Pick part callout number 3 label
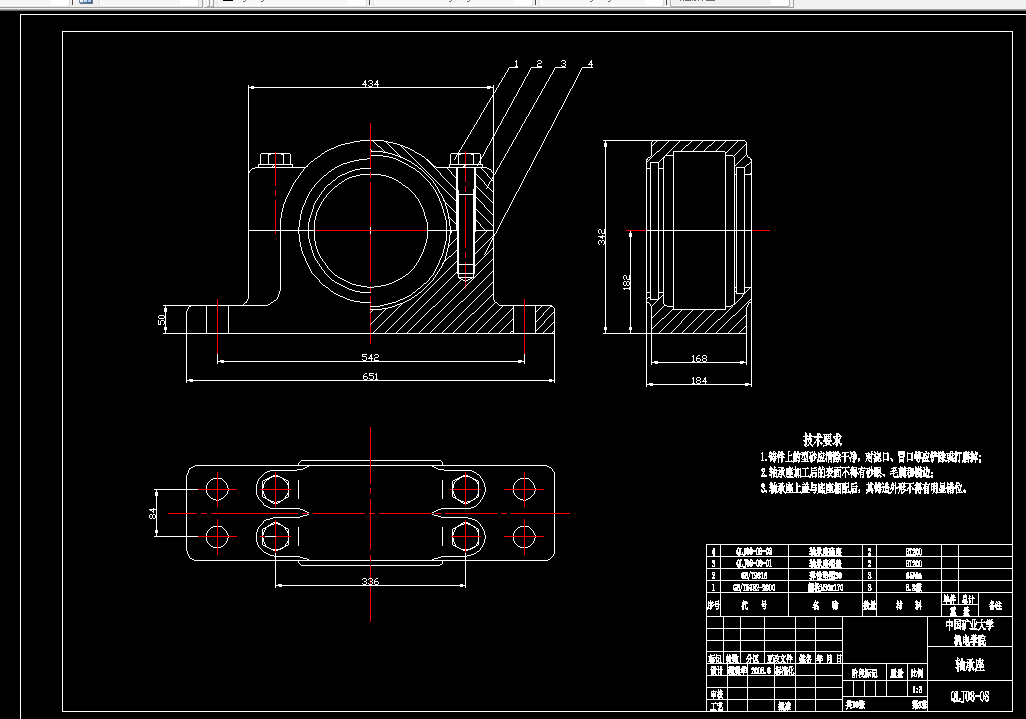 tap(563, 63)
